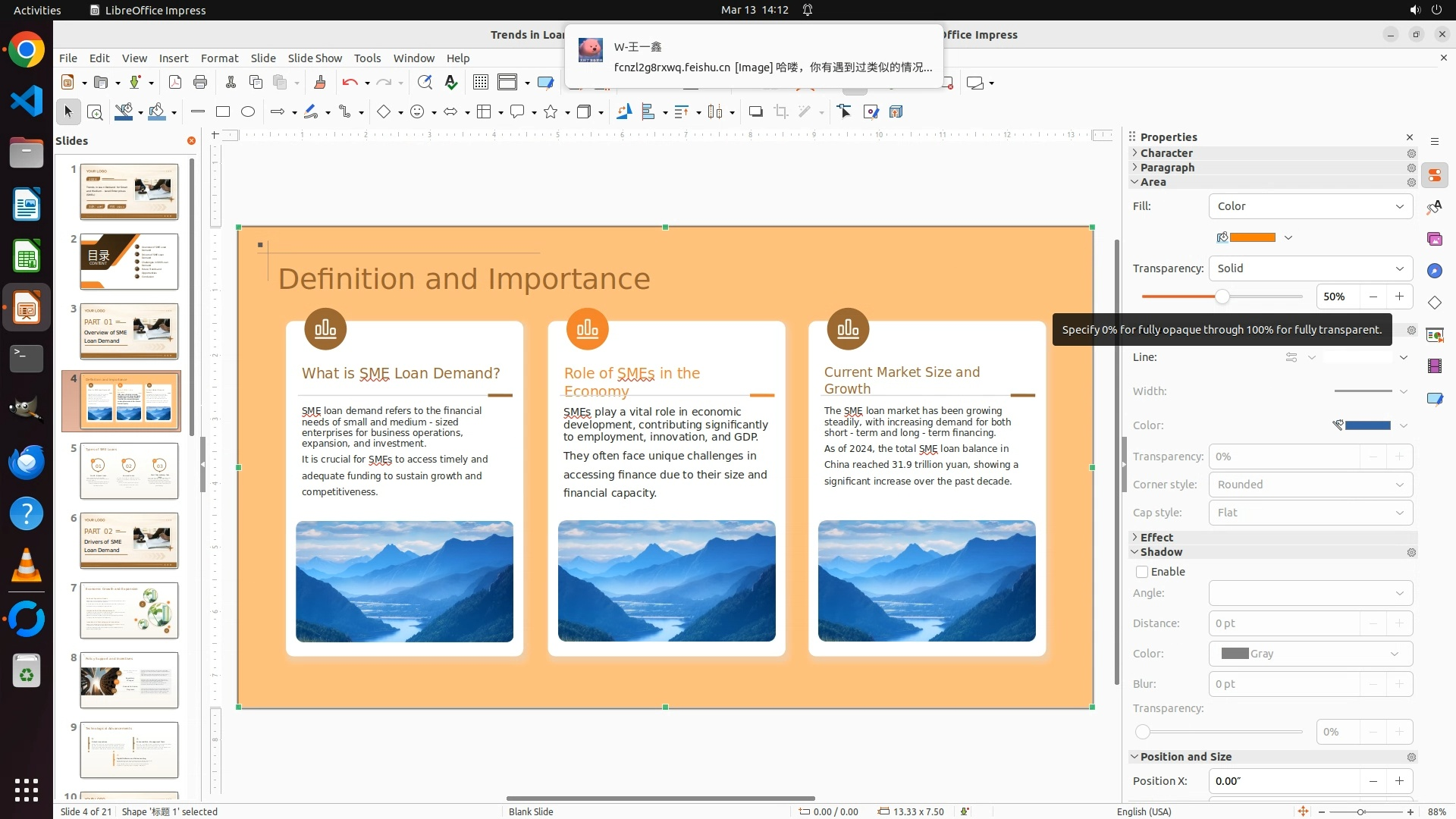Click the Print icon in toolbar
Screen dimensions: 1456x819
200,83
